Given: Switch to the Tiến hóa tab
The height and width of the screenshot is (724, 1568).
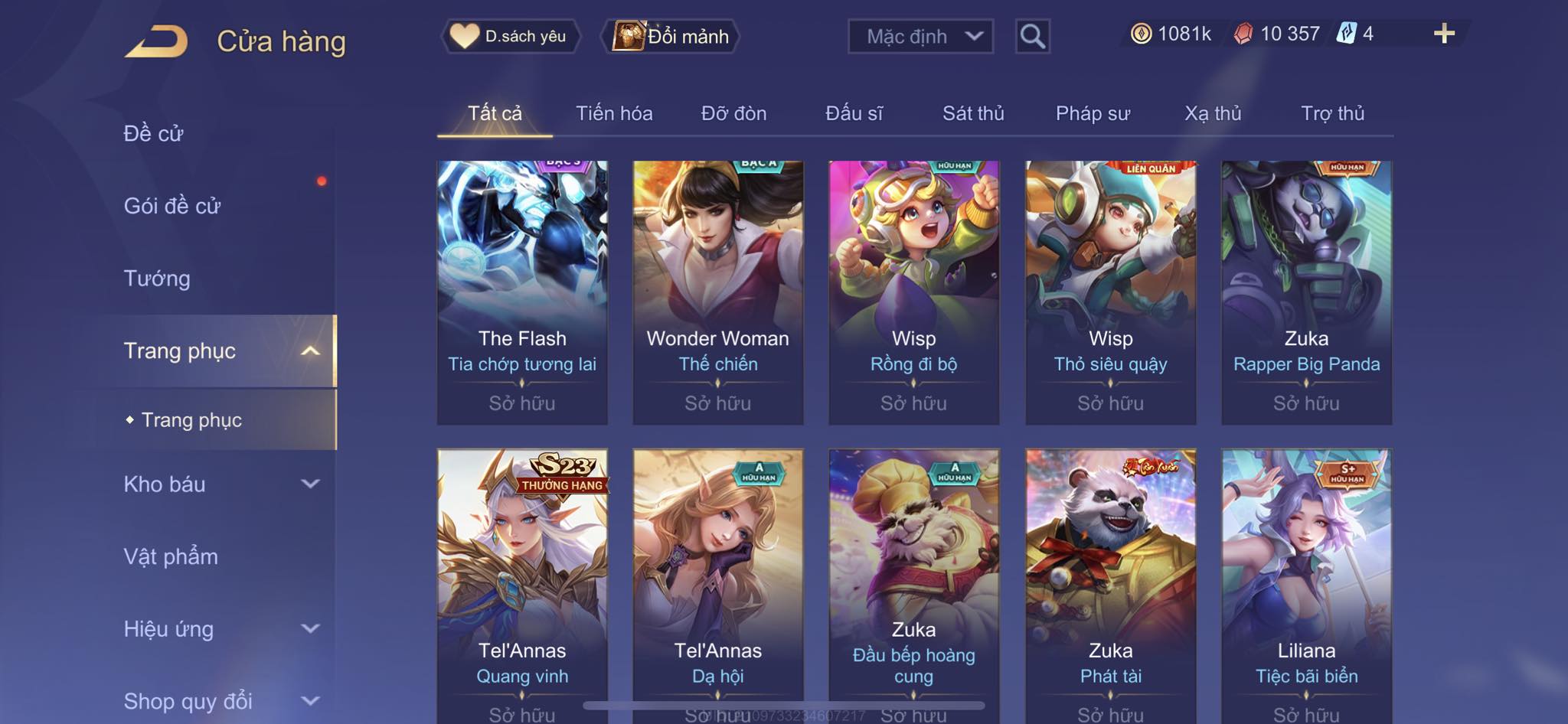Looking at the screenshot, I should [614, 113].
